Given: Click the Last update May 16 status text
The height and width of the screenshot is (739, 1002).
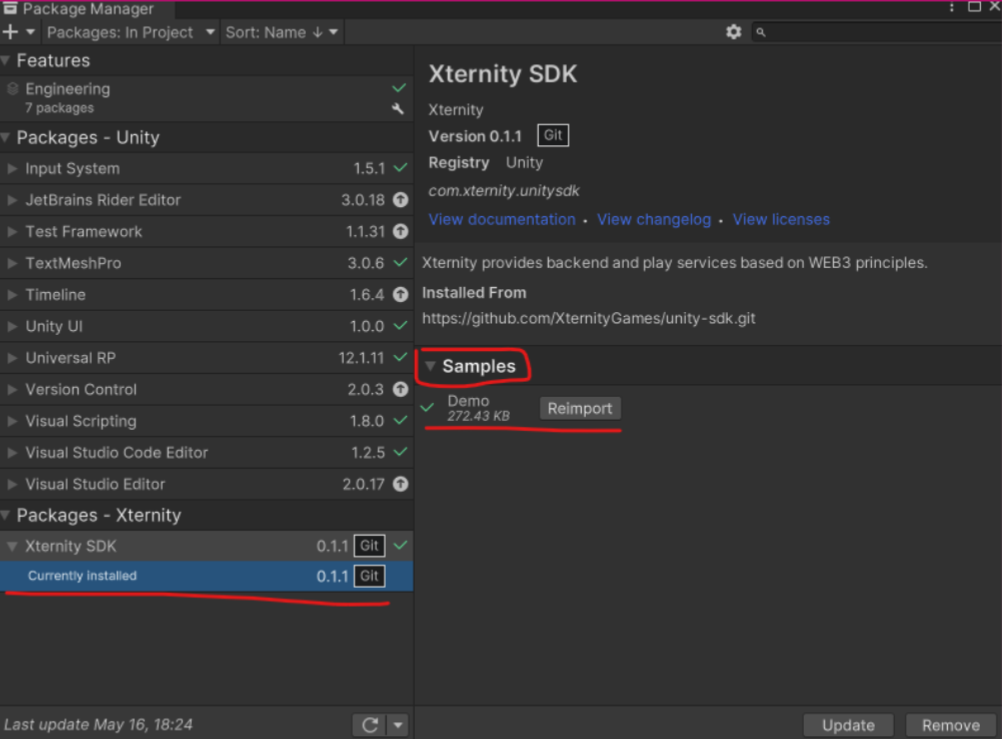Looking at the screenshot, I should 98,724.
